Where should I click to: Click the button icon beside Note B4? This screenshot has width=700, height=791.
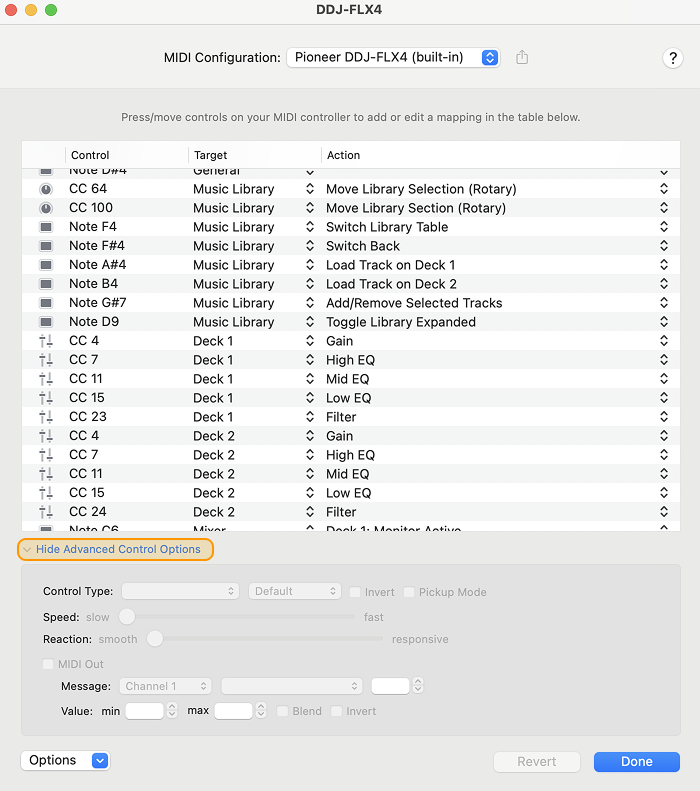pyautogui.click(x=46, y=284)
